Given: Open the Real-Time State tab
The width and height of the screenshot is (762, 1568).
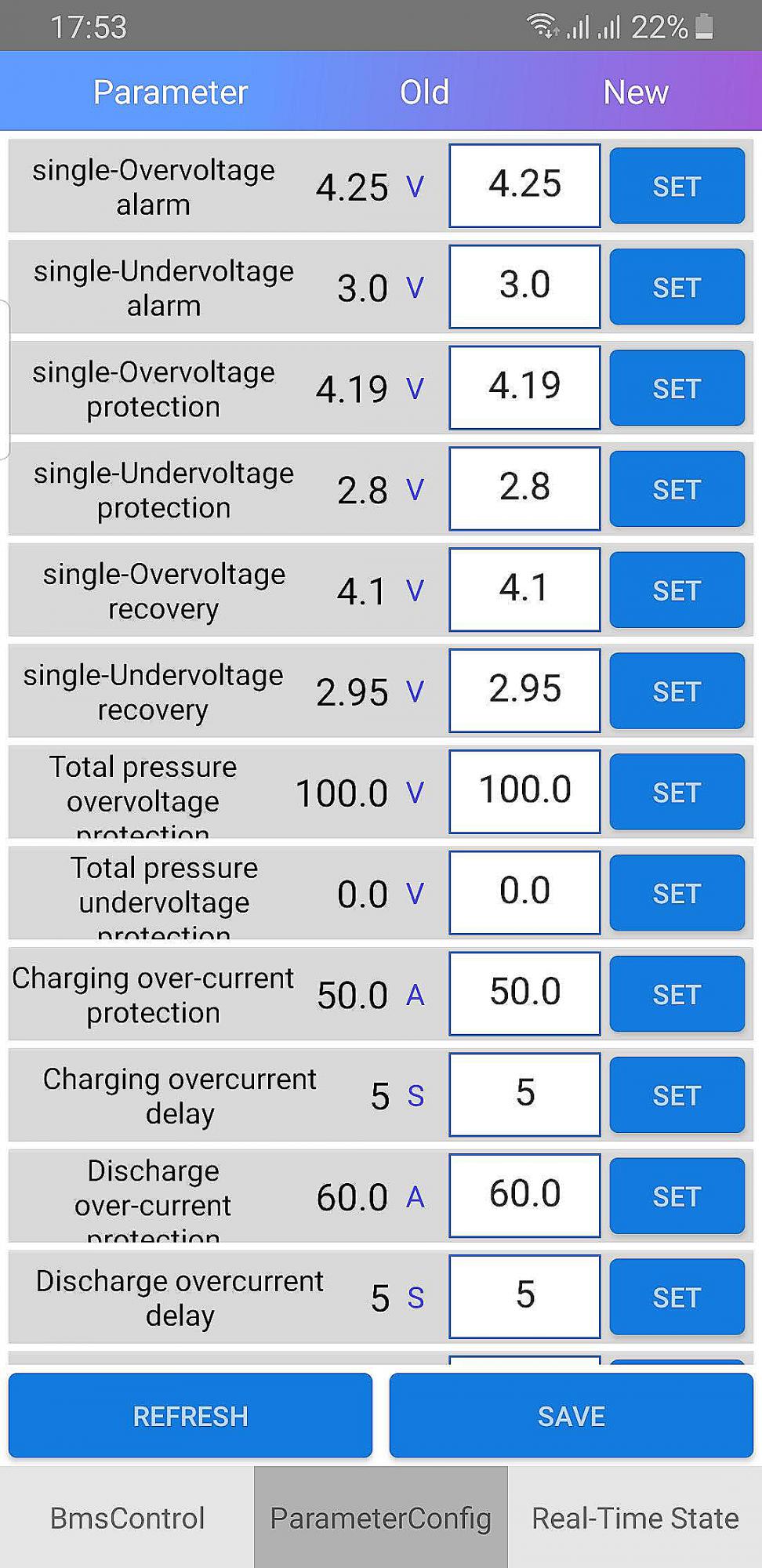Looking at the screenshot, I should tap(635, 1518).
